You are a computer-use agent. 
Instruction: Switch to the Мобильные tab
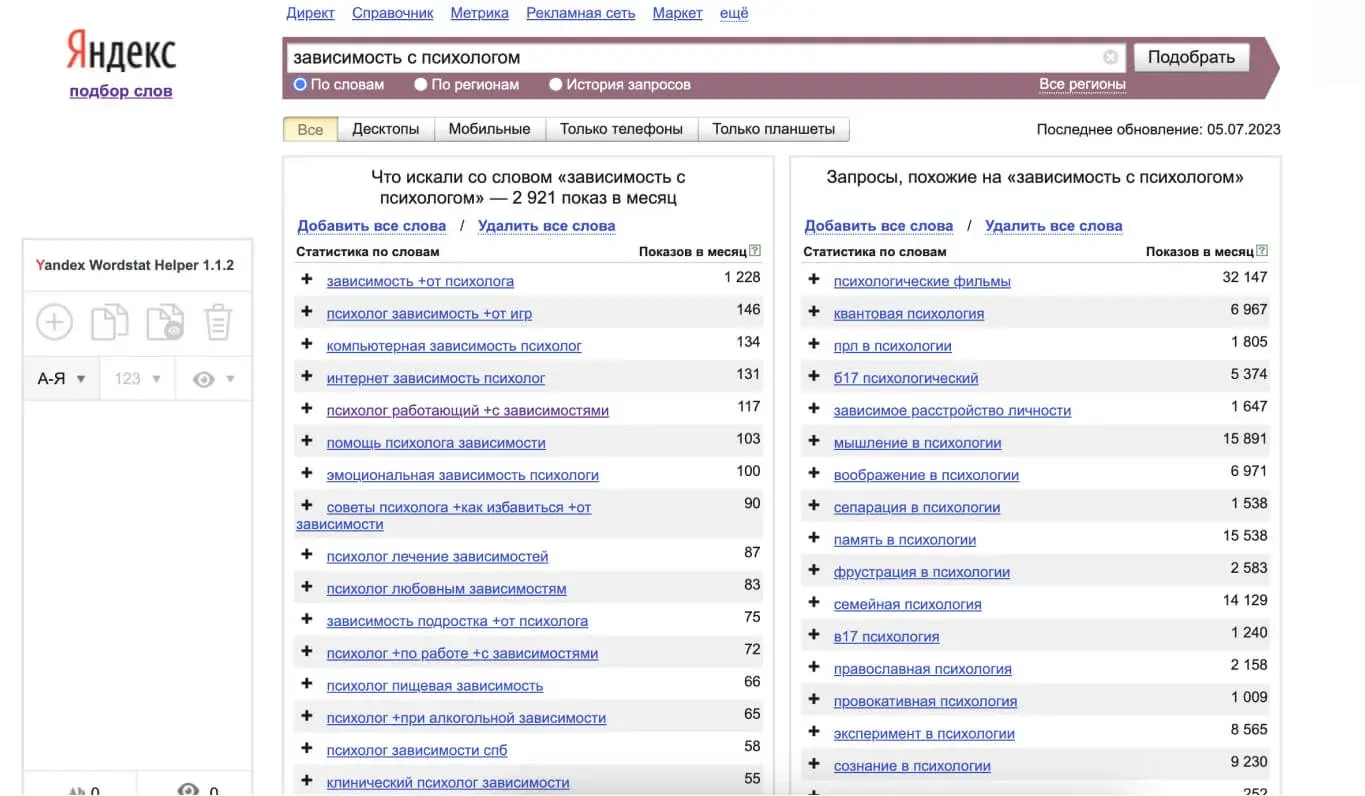[489, 128]
